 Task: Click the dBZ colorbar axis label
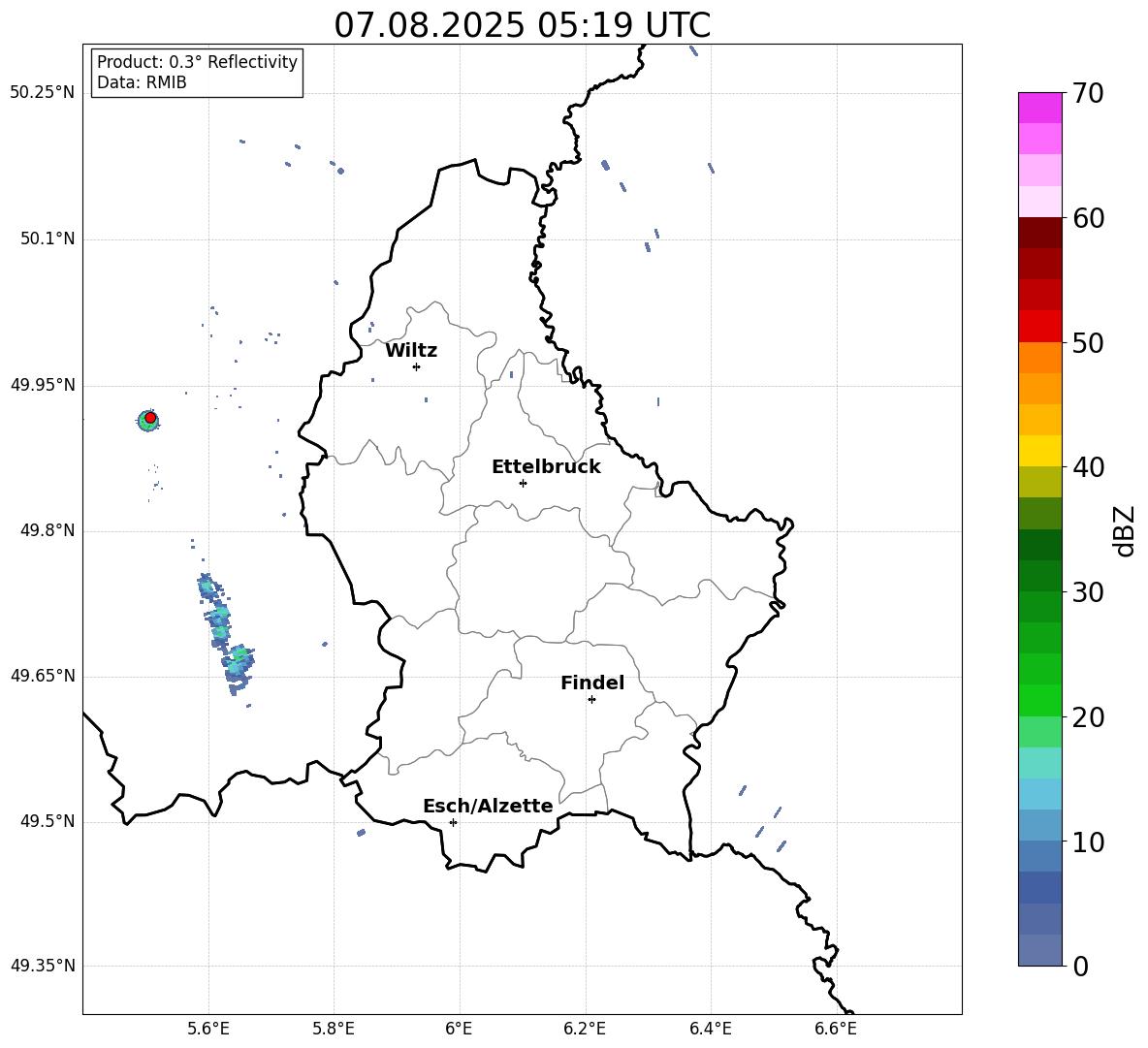pos(1124,530)
